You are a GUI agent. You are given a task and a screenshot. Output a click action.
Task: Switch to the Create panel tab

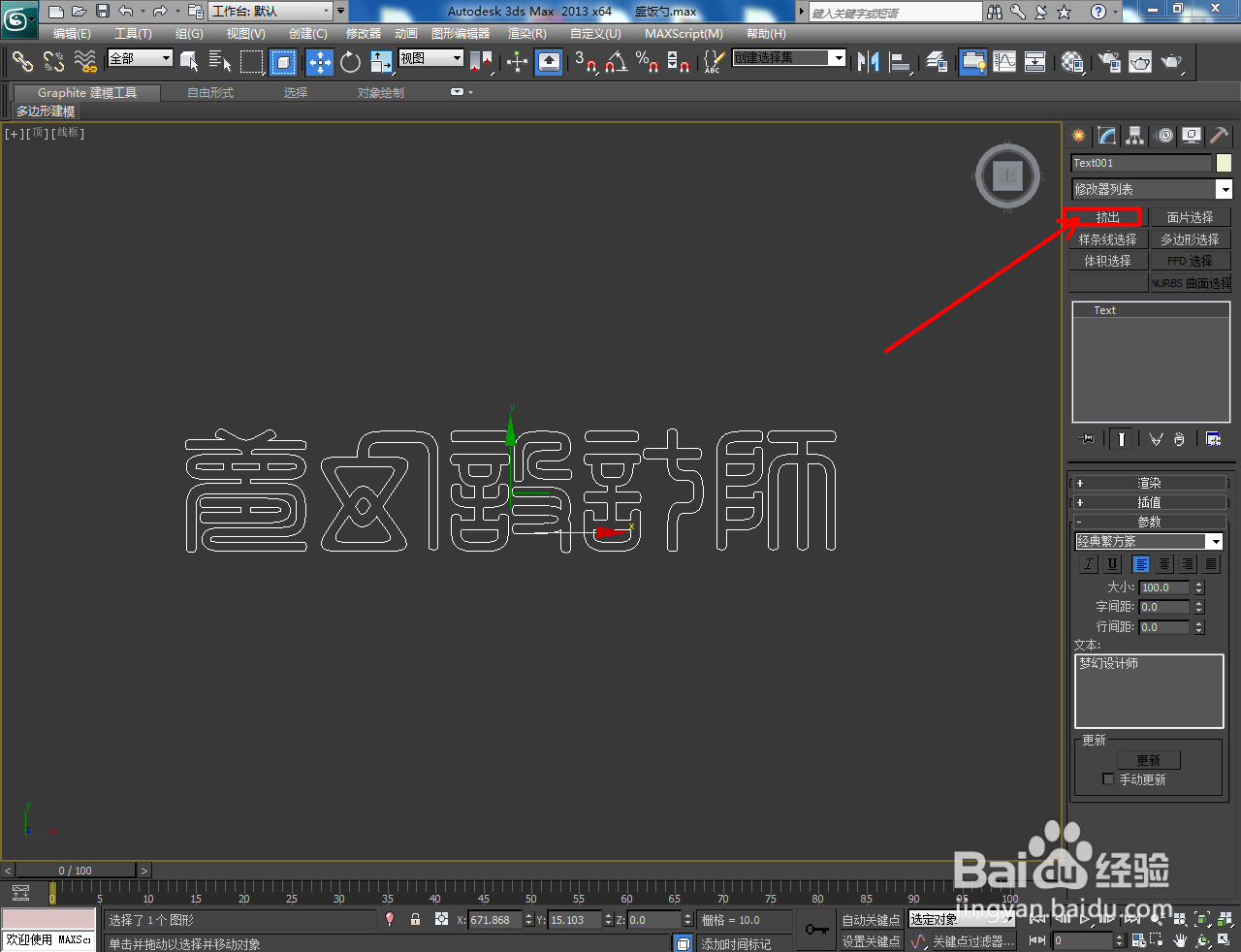coord(1078,136)
